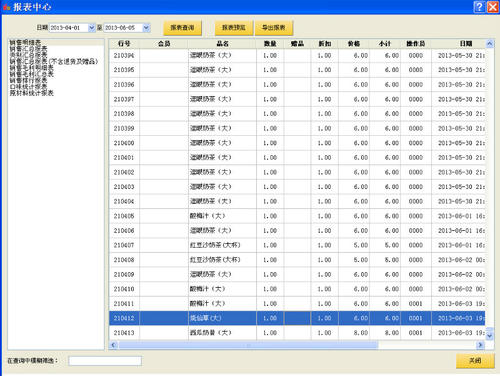Click the 日期 column header
The height and width of the screenshot is (376, 500).
pyautogui.click(x=466, y=44)
